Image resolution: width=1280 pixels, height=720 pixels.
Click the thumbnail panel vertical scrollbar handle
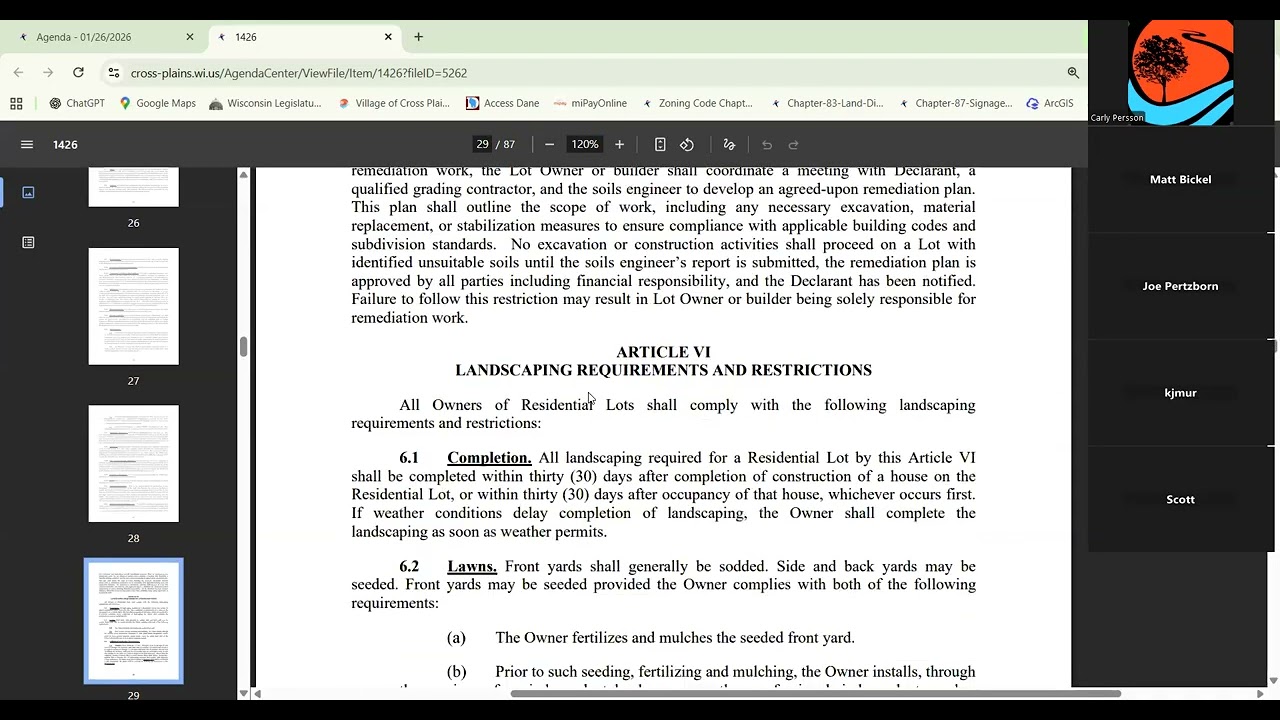pyautogui.click(x=243, y=347)
